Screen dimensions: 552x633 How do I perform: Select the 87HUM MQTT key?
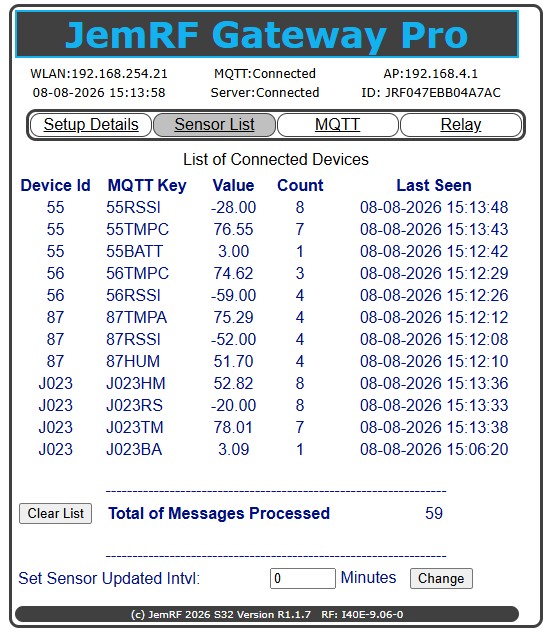point(133,362)
